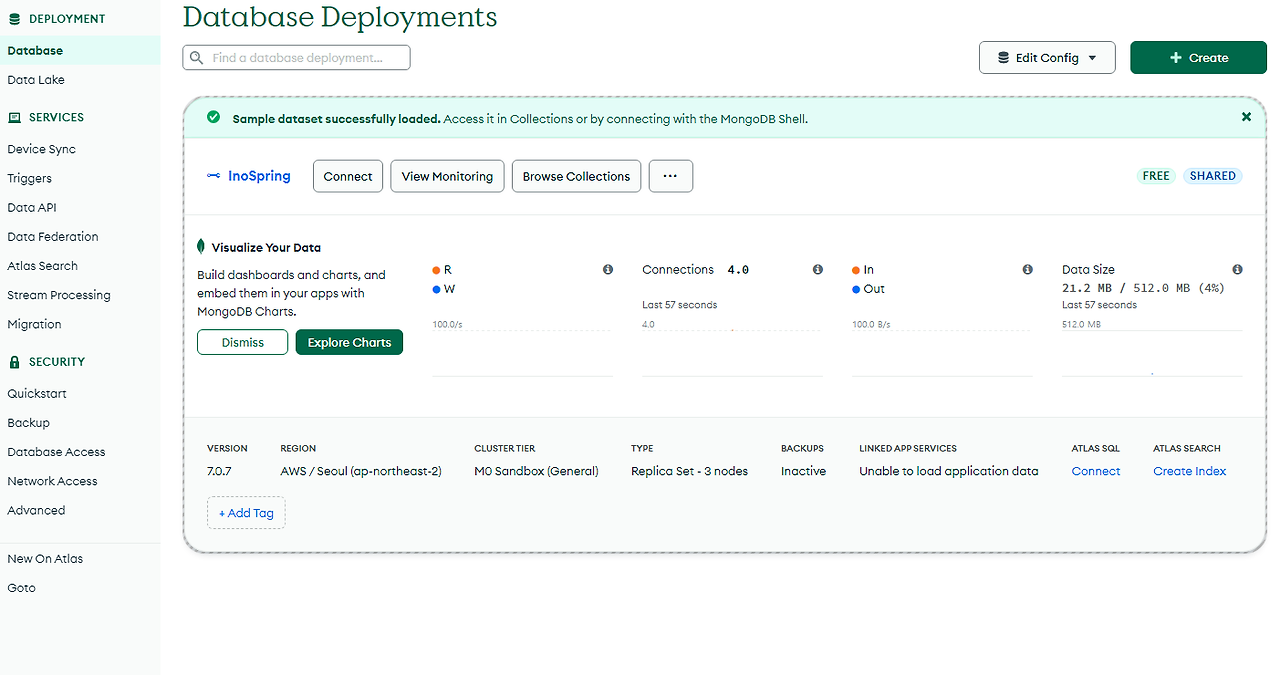Click data size 21.2 MB / 512.0 MB value
Image resolution: width=1280 pixels, height=675 pixels.
click(x=1143, y=288)
